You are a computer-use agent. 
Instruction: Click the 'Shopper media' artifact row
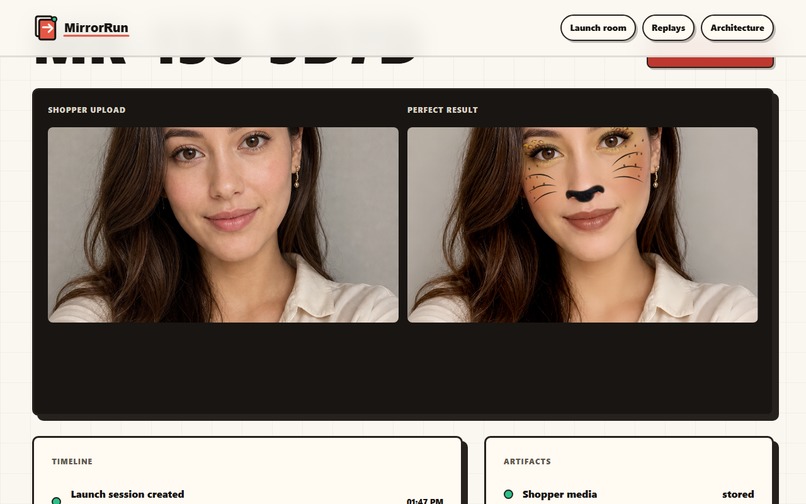[629, 494]
